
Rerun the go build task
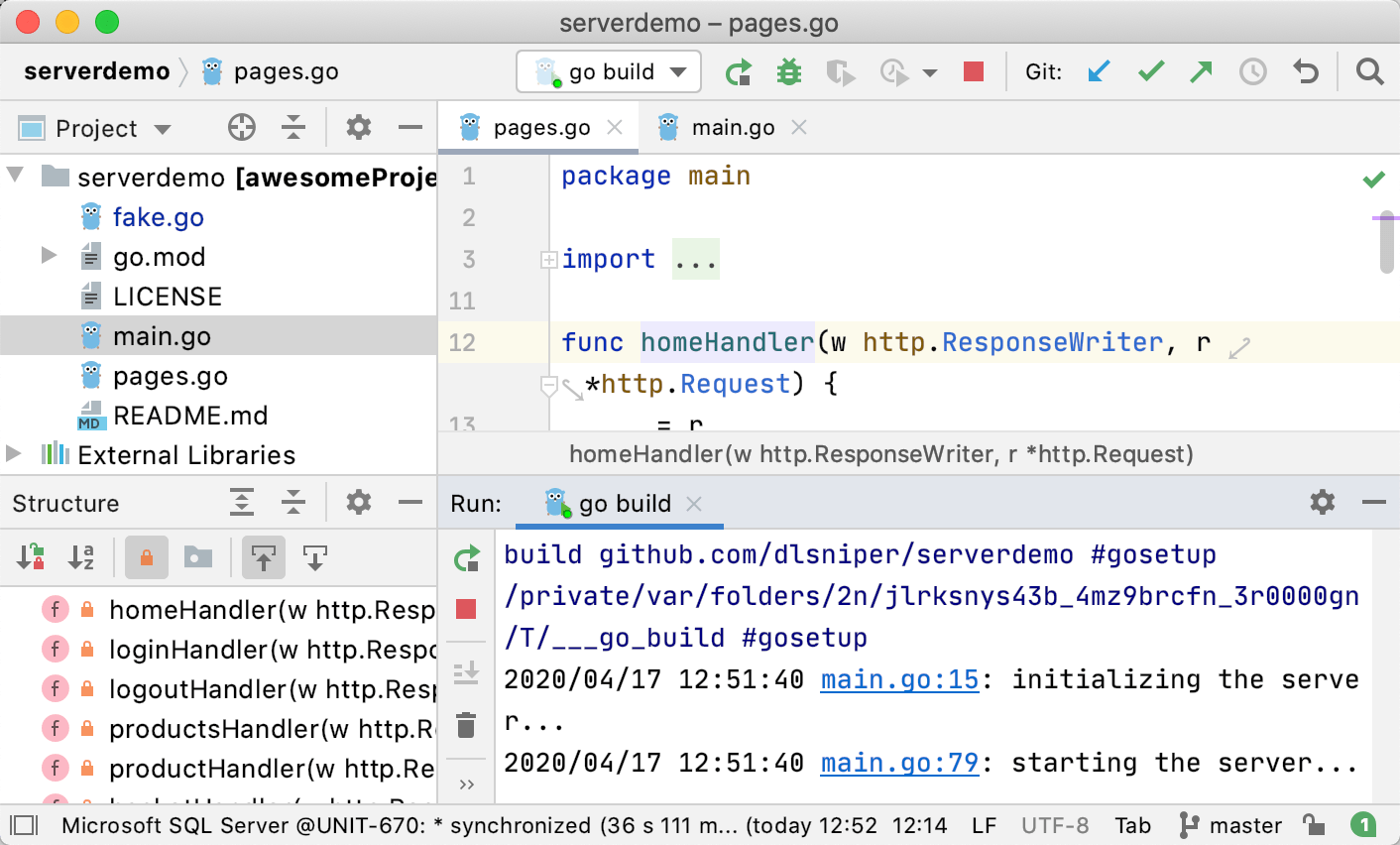click(466, 559)
